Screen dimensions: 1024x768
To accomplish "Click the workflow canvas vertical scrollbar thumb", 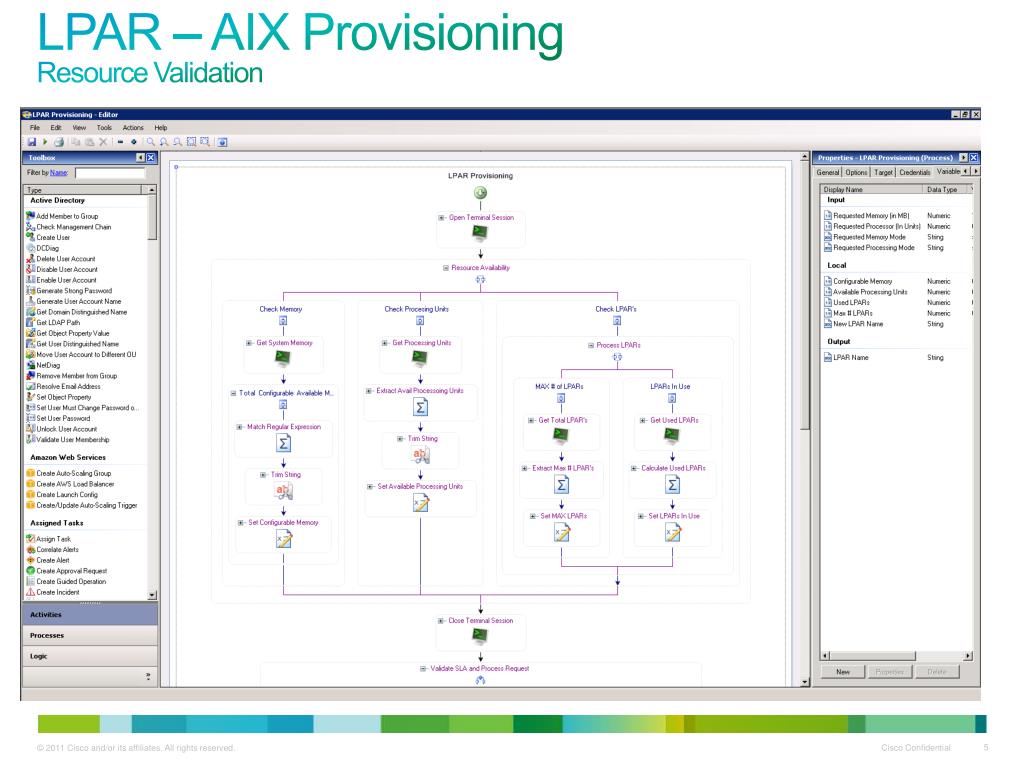I will 805,297.
